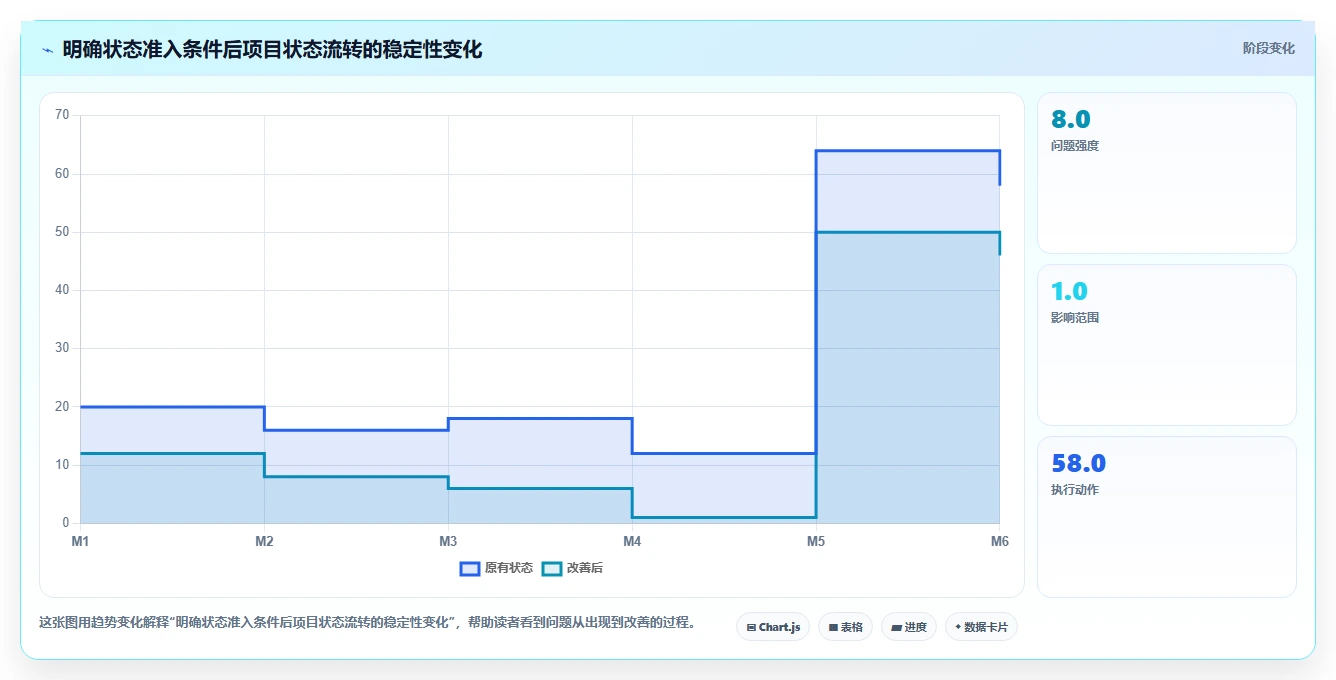Click the Chart.js tag button
Screen dimensions: 1336x680
773,627
